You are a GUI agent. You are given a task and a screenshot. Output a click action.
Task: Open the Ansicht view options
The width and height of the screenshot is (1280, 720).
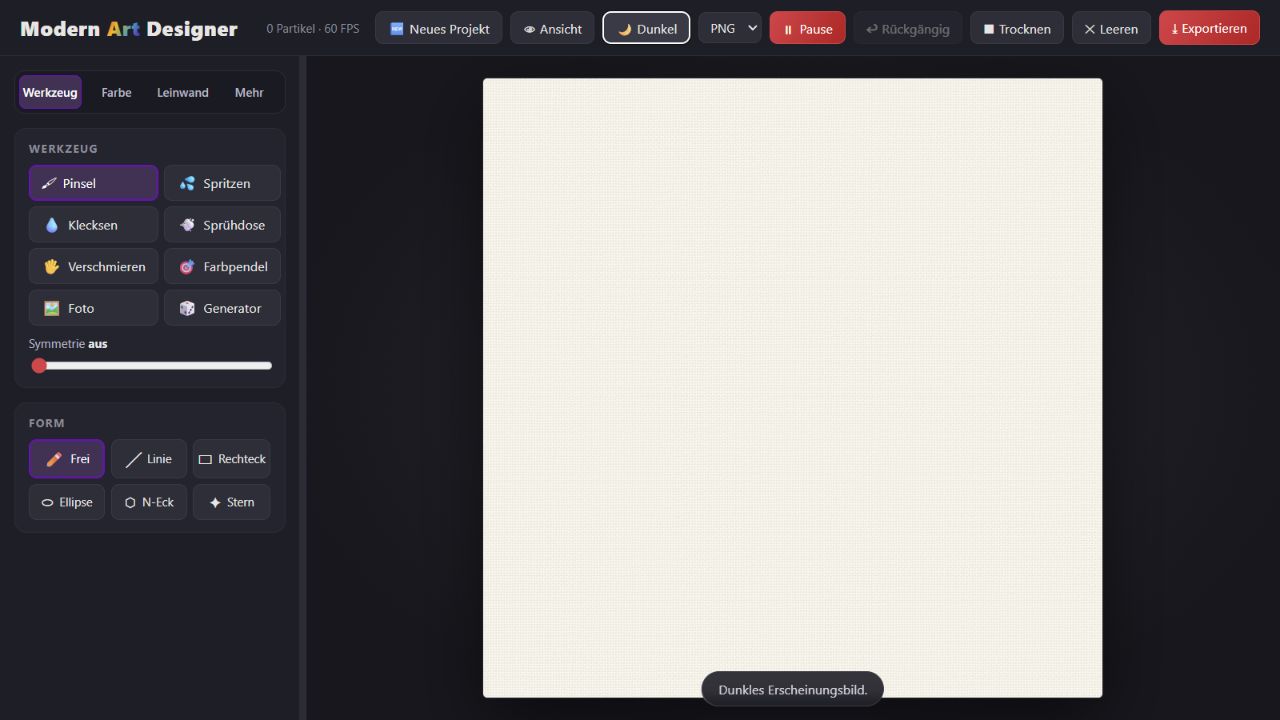552,28
